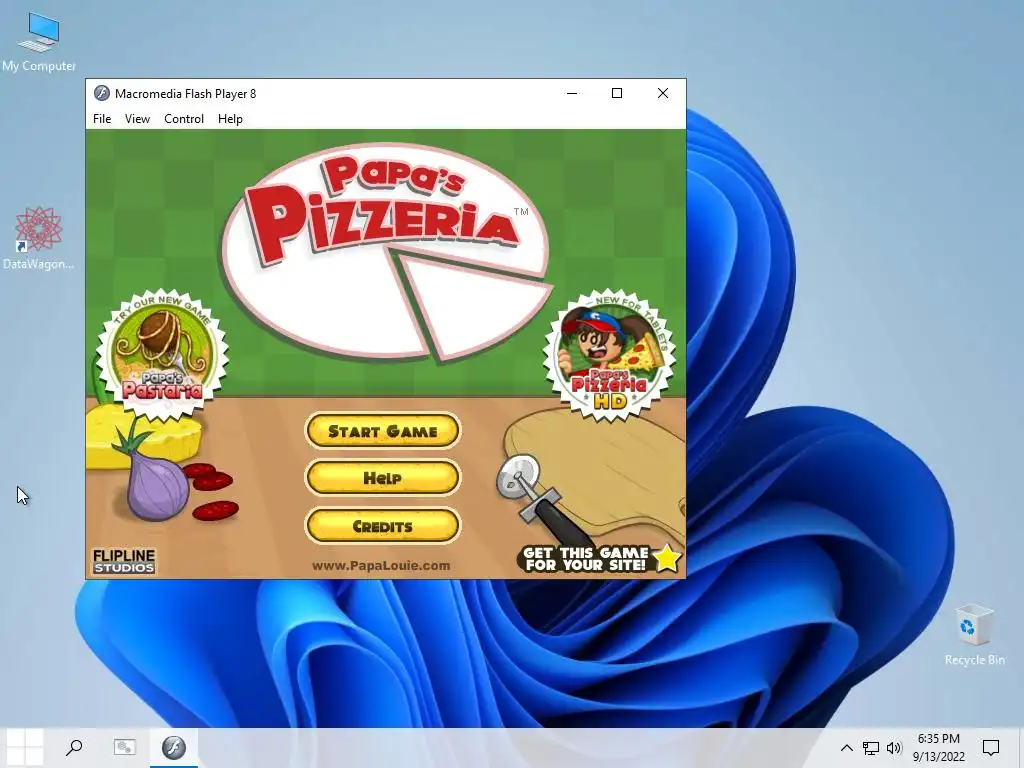Visit the www.PapaLouie.com link
This screenshot has height=768, width=1024.
tap(381, 566)
